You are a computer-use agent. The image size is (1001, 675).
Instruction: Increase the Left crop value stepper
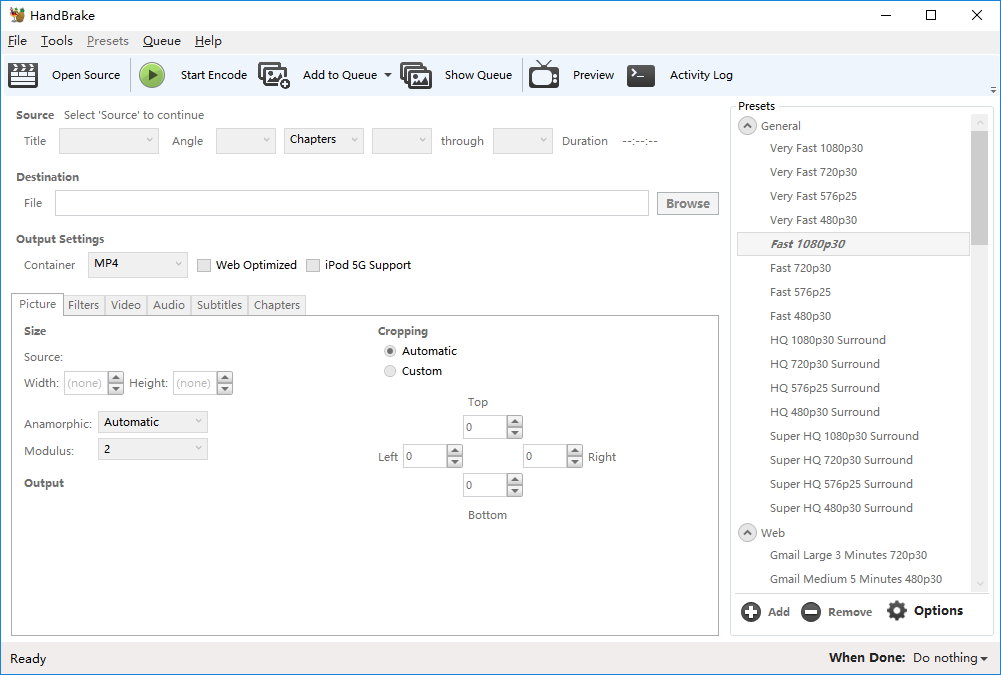tap(455, 450)
